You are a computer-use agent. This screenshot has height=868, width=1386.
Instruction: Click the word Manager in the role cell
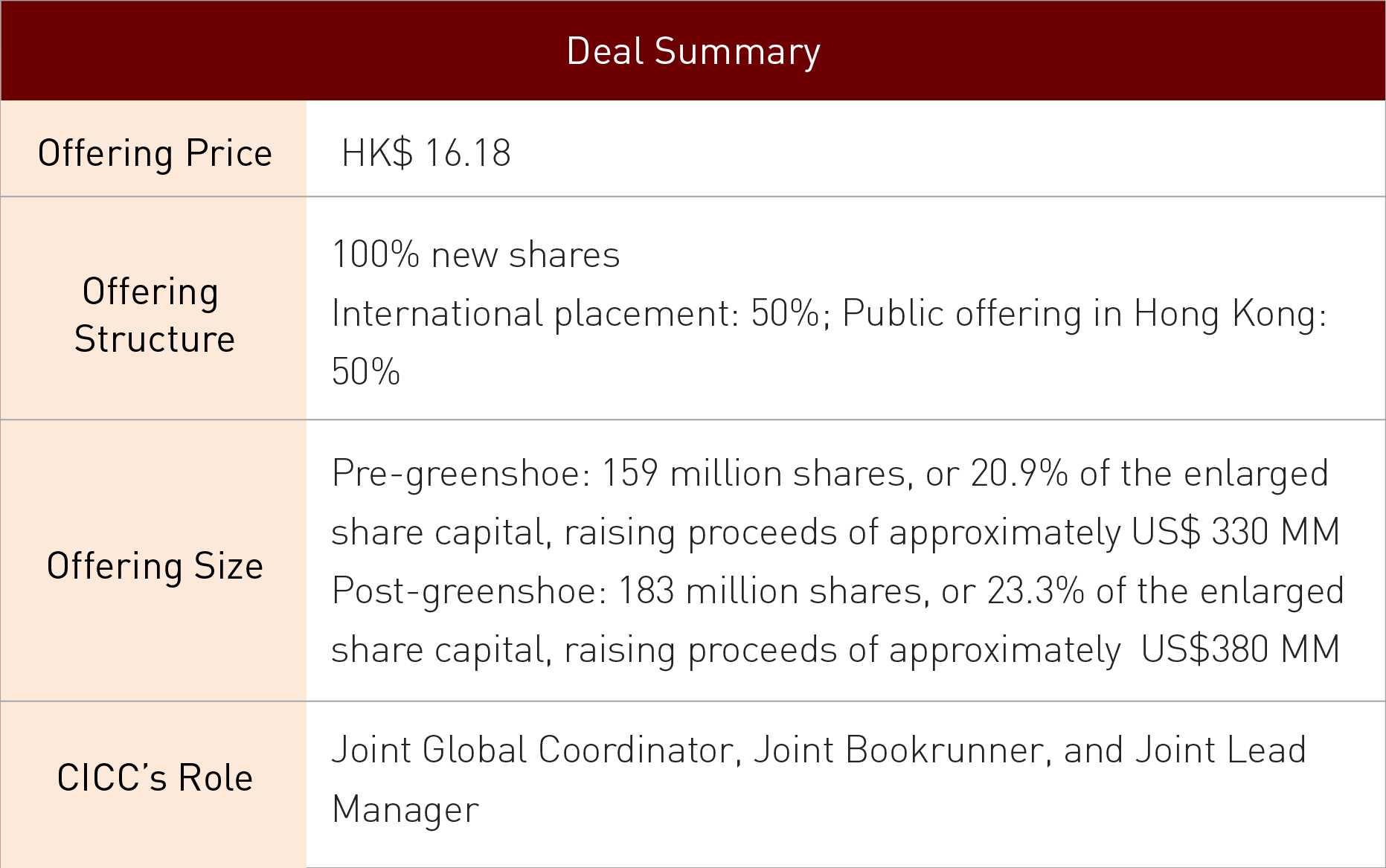point(405,809)
